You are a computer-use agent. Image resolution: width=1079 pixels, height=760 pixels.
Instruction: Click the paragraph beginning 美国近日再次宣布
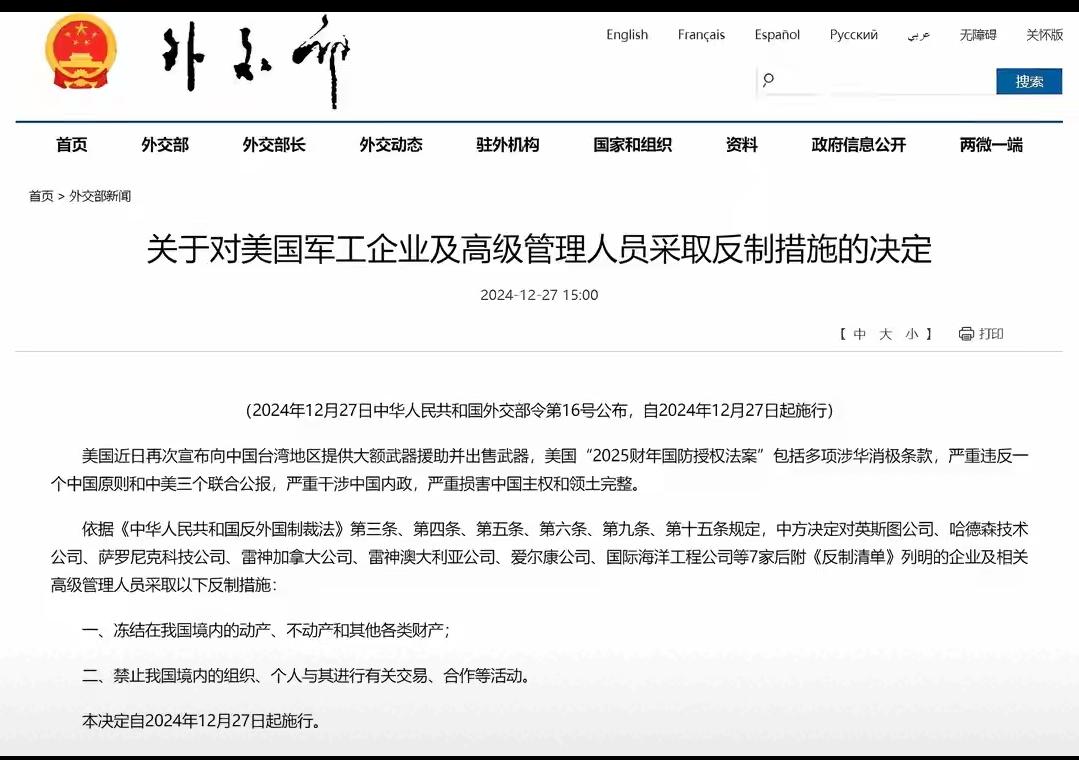coord(539,469)
